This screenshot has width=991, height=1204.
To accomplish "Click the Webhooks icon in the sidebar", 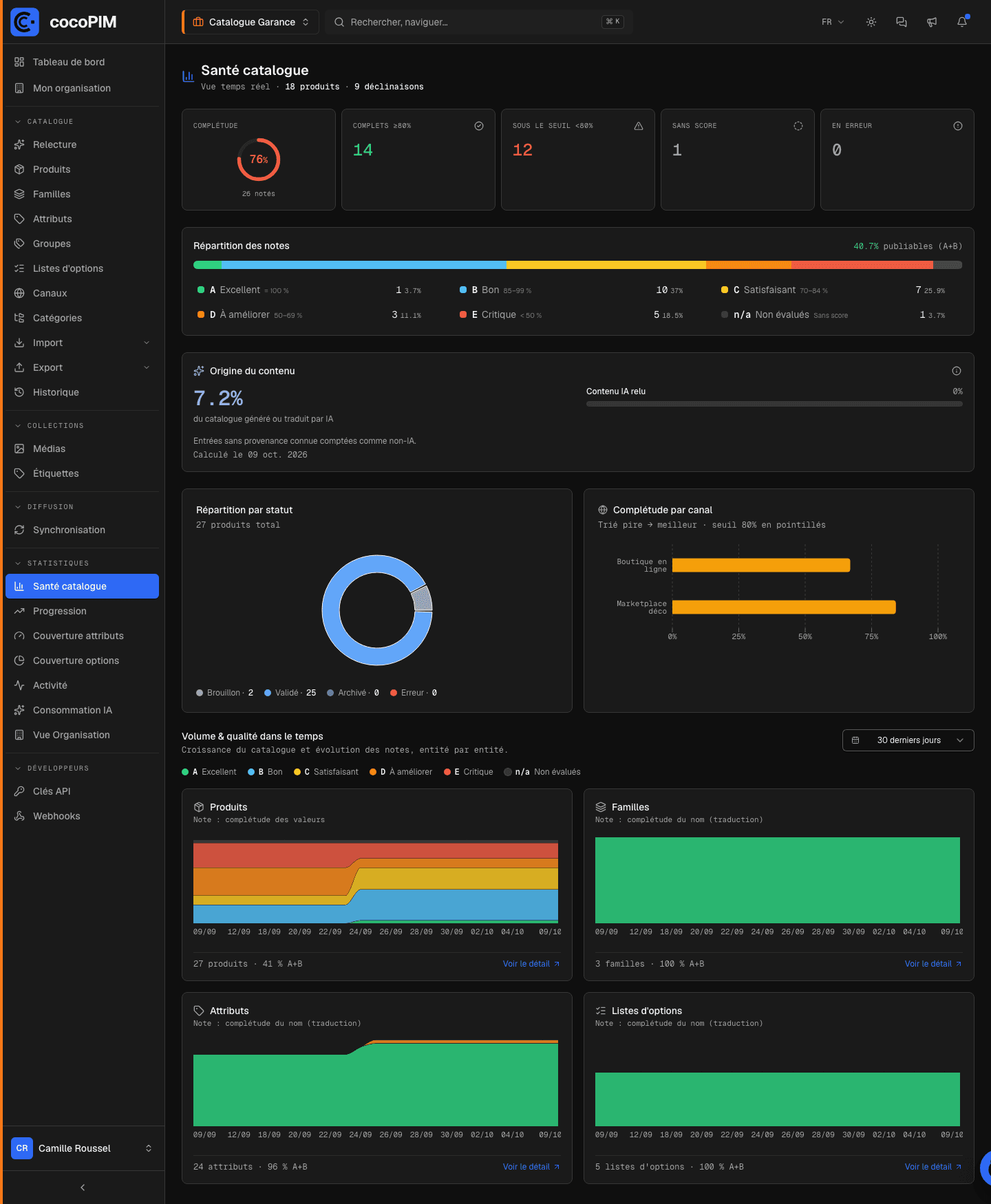I will 19,816.
